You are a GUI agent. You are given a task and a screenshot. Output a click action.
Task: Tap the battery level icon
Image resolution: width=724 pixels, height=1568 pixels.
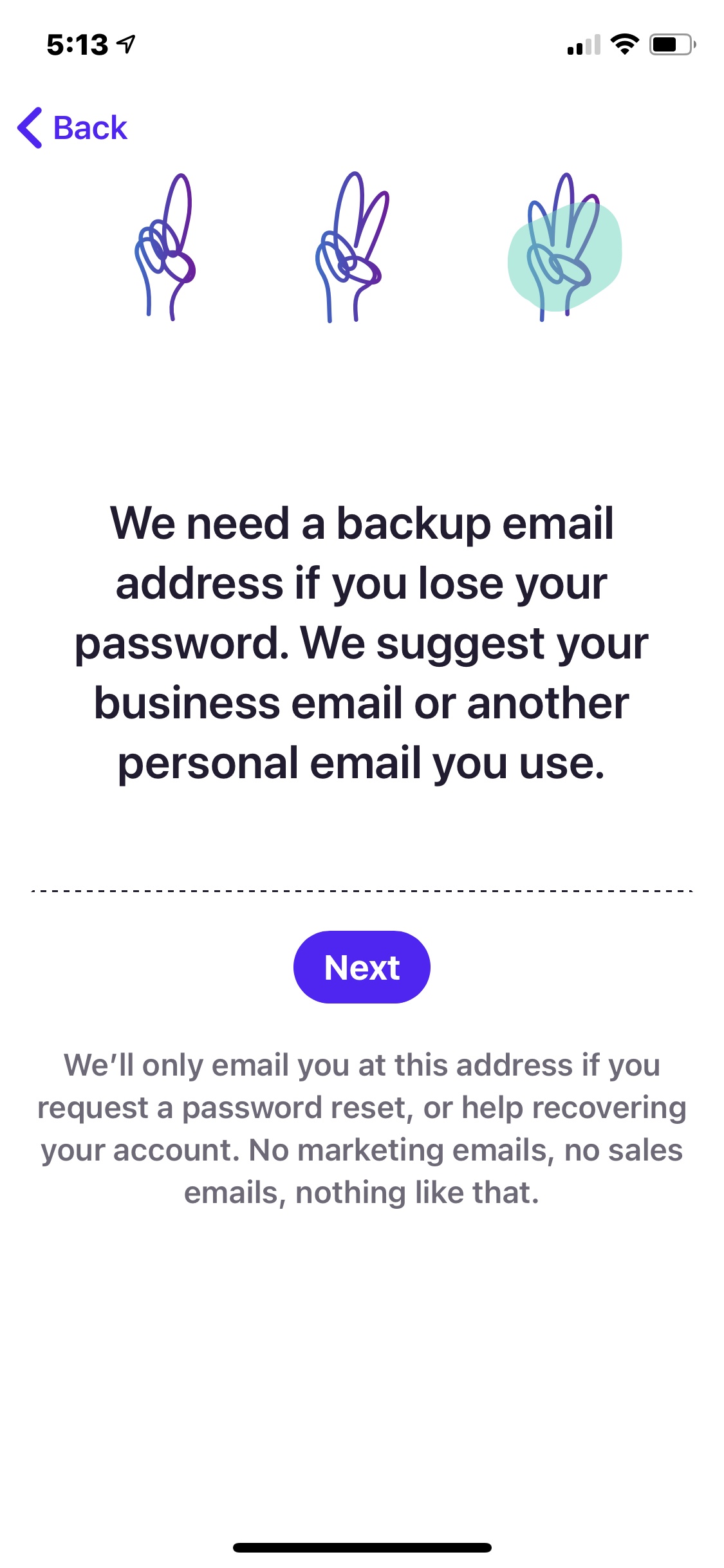click(x=673, y=44)
